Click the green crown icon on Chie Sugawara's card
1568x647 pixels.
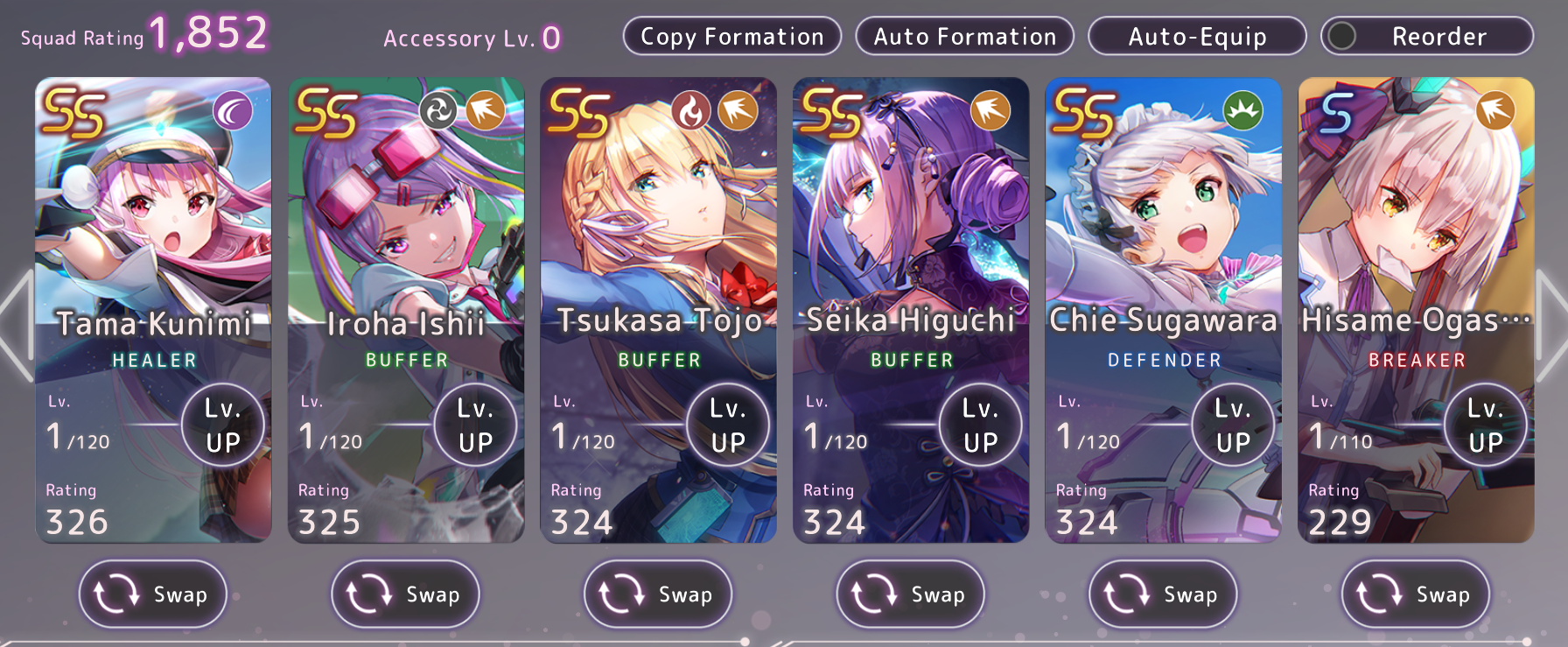pyautogui.click(x=1243, y=111)
